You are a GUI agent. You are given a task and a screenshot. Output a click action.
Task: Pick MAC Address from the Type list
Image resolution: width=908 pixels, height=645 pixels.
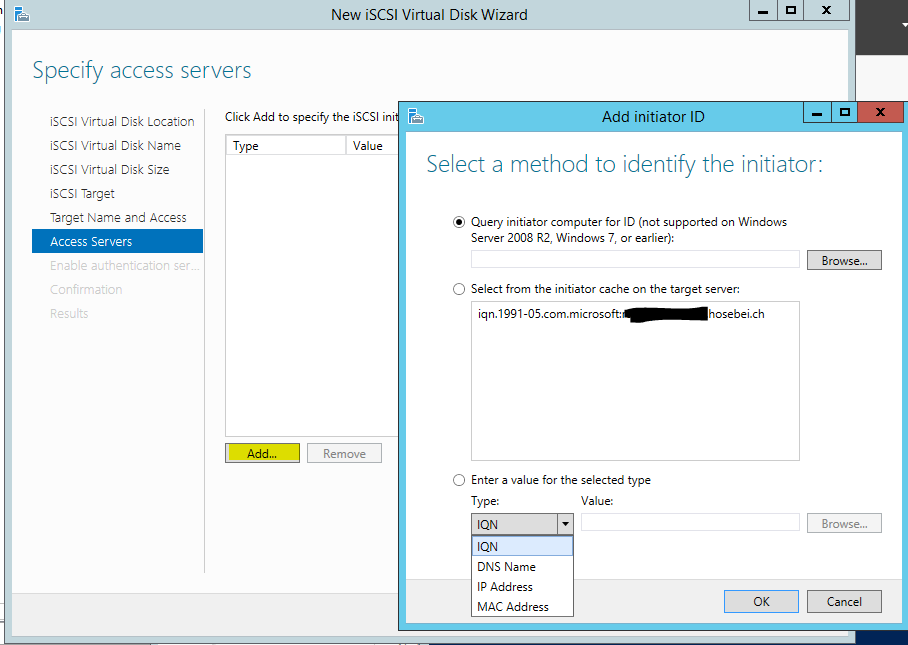pos(522,607)
